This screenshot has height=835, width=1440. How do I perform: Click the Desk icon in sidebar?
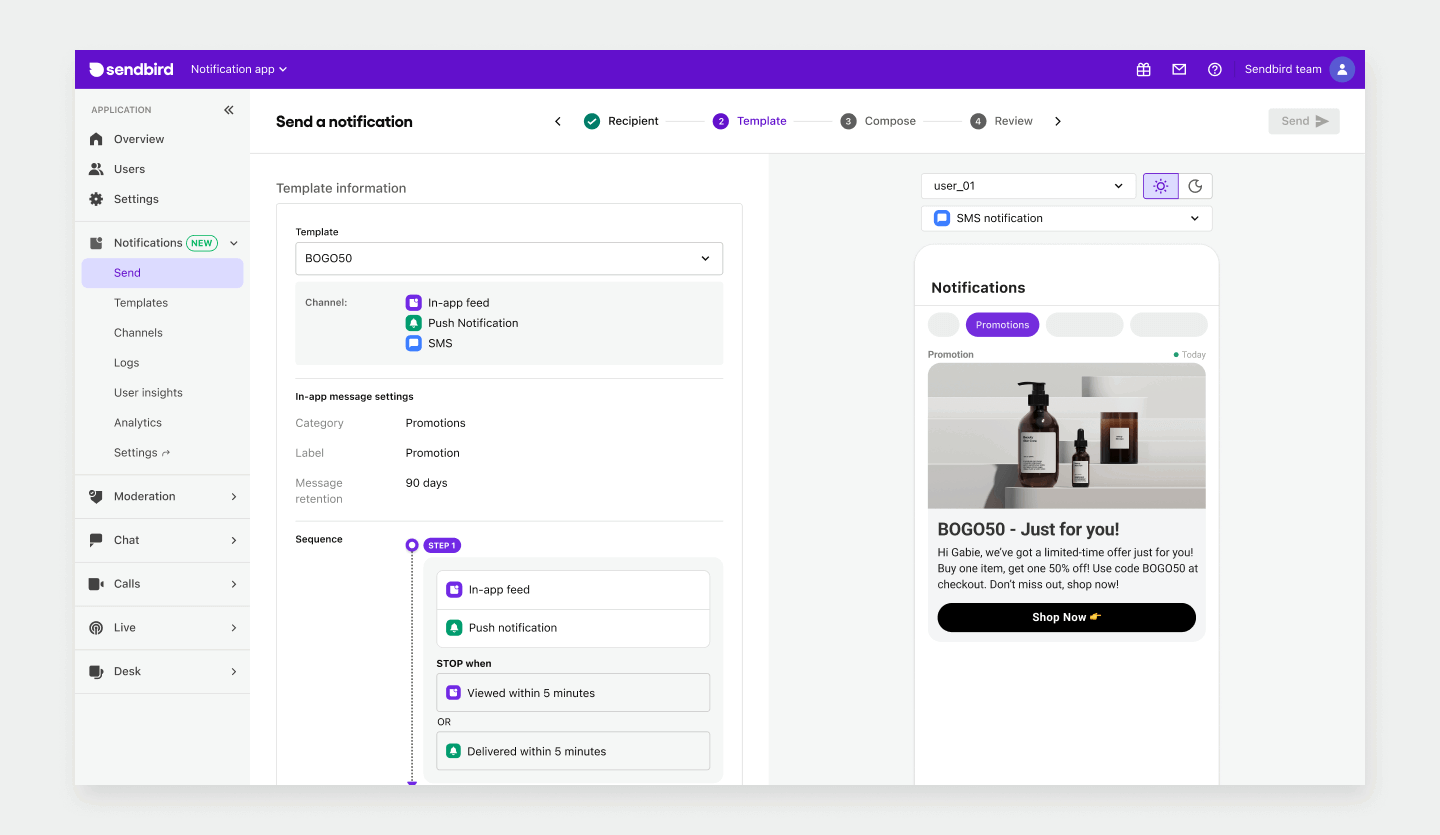96,672
